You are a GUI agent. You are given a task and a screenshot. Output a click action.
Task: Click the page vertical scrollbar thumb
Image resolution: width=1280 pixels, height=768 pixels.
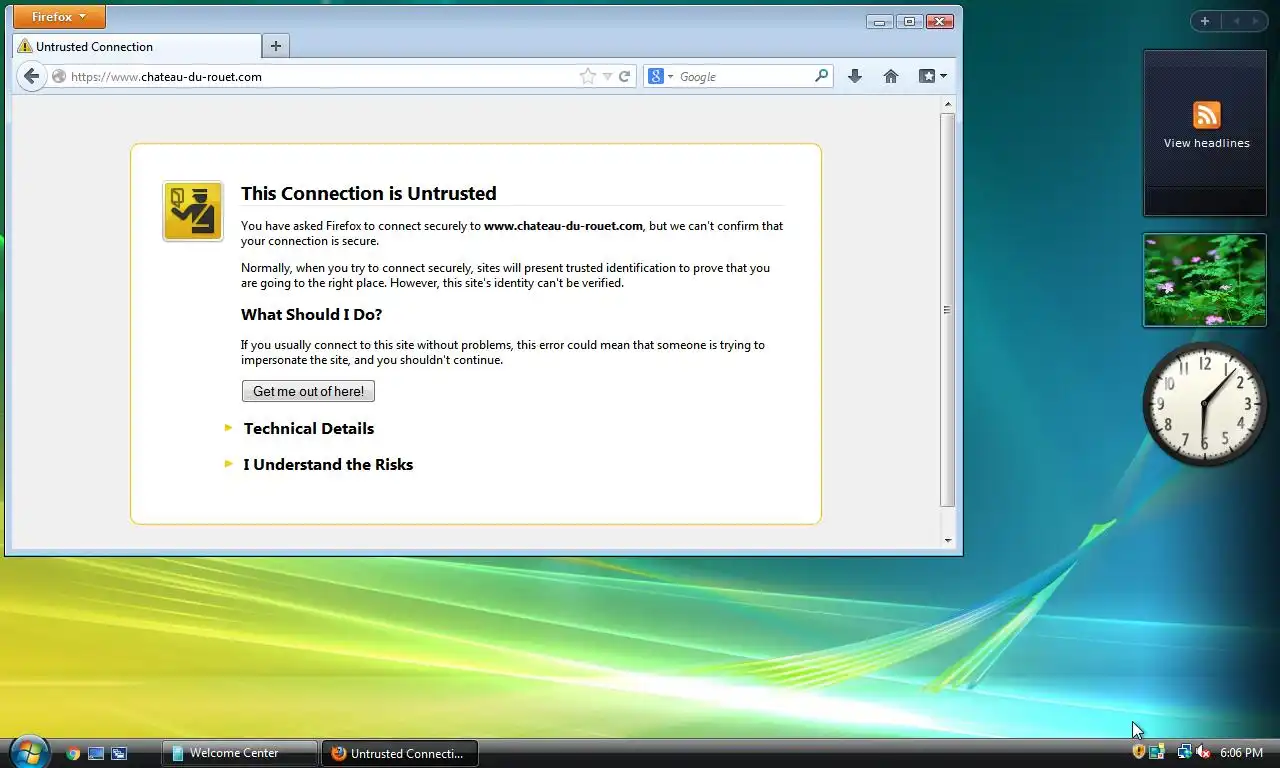point(948,310)
